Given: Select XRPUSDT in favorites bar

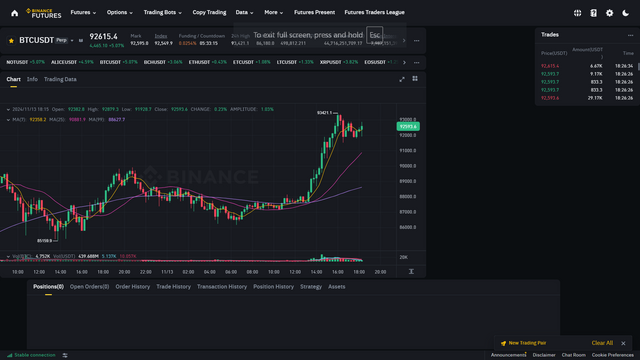Looking at the screenshot, I should click(339, 62).
